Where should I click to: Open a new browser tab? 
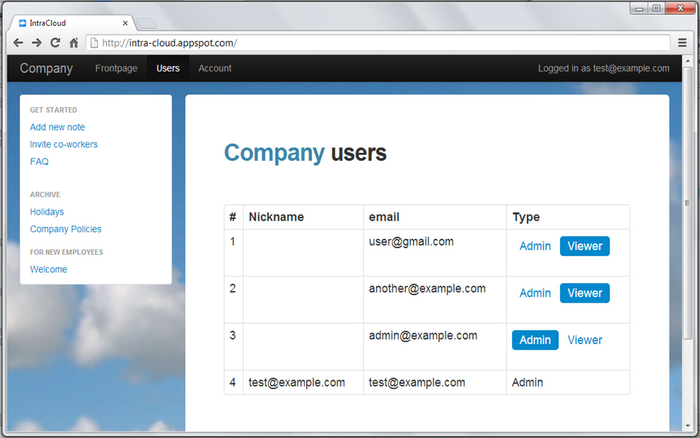(145, 22)
